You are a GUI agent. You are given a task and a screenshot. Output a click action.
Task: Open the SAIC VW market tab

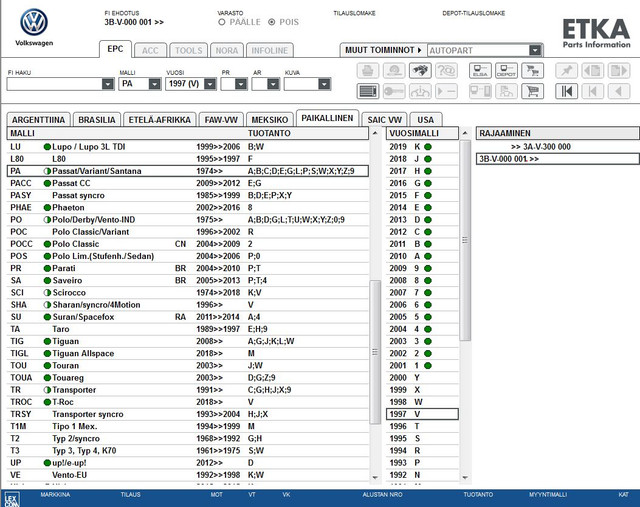384,120
